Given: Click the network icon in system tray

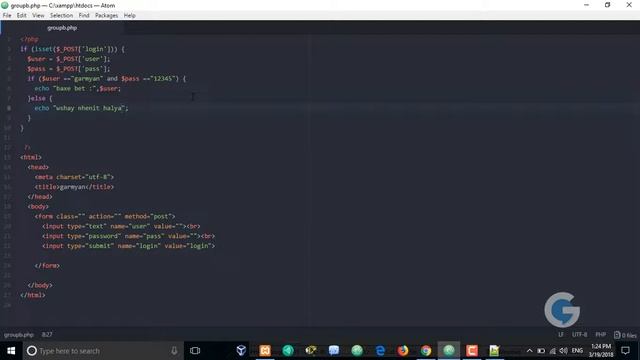Looking at the screenshot, I should [x=553, y=351].
